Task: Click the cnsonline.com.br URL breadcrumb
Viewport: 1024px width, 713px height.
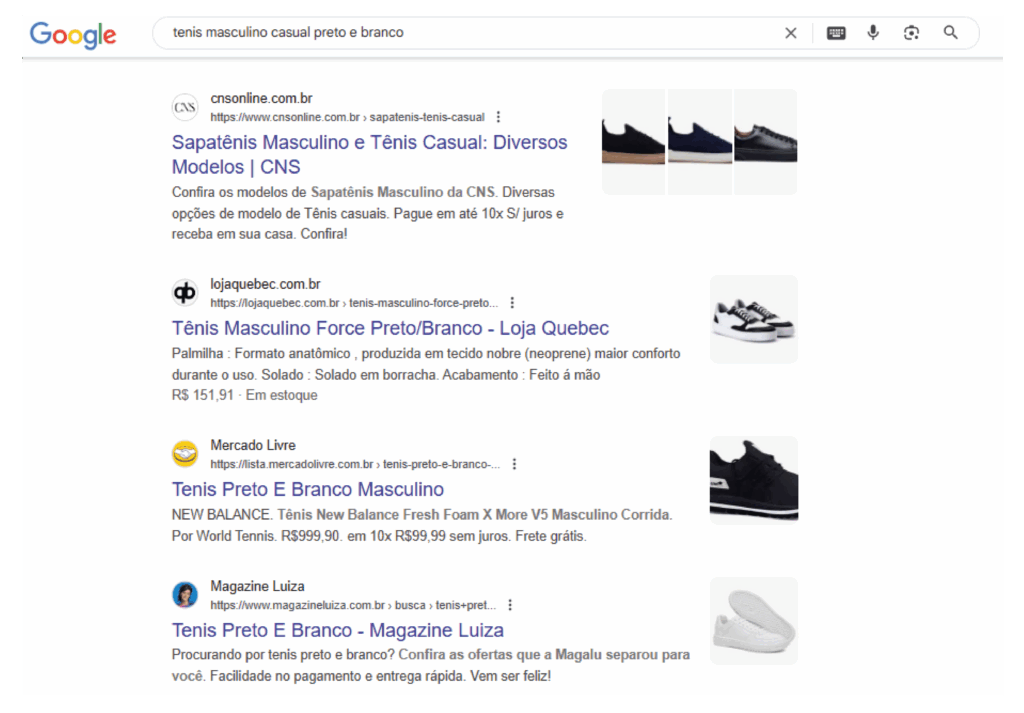Action: pos(347,118)
